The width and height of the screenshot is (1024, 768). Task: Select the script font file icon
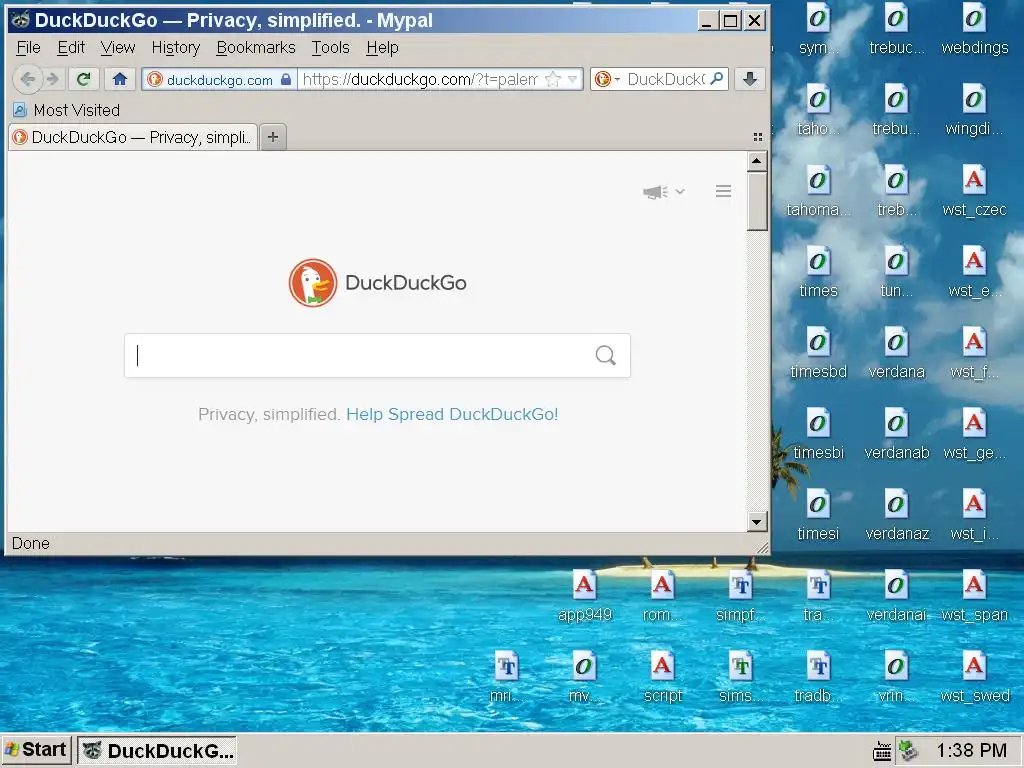tap(662, 678)
